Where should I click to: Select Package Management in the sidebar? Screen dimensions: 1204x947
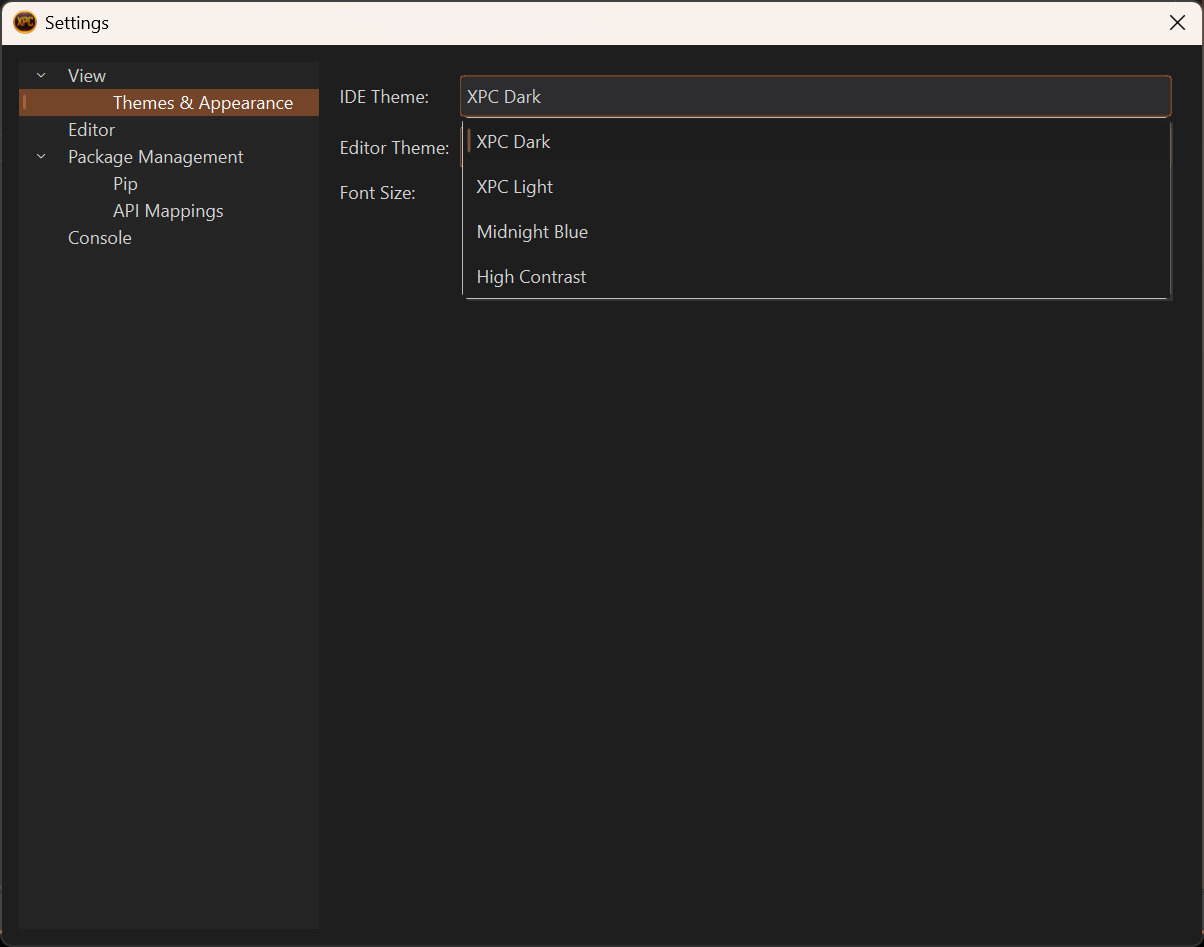pyautogui.click(x=155, y=157)
